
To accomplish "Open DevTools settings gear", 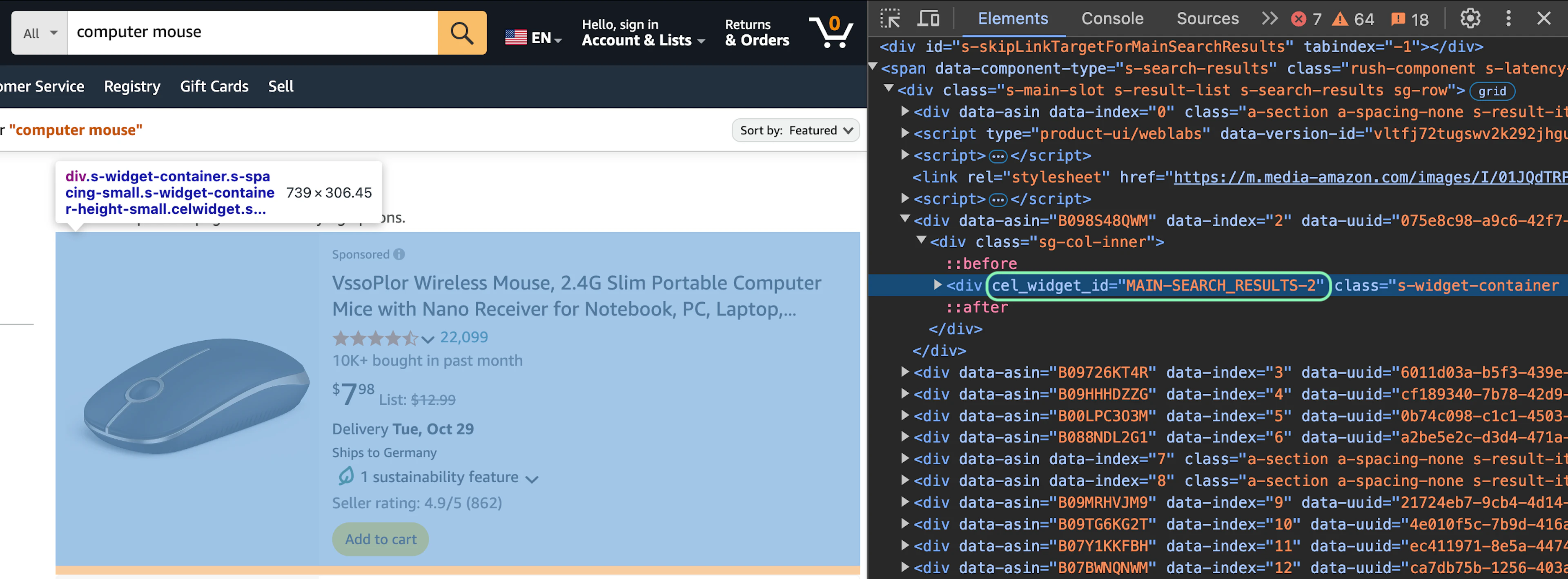I will [x=1470, y=18].
